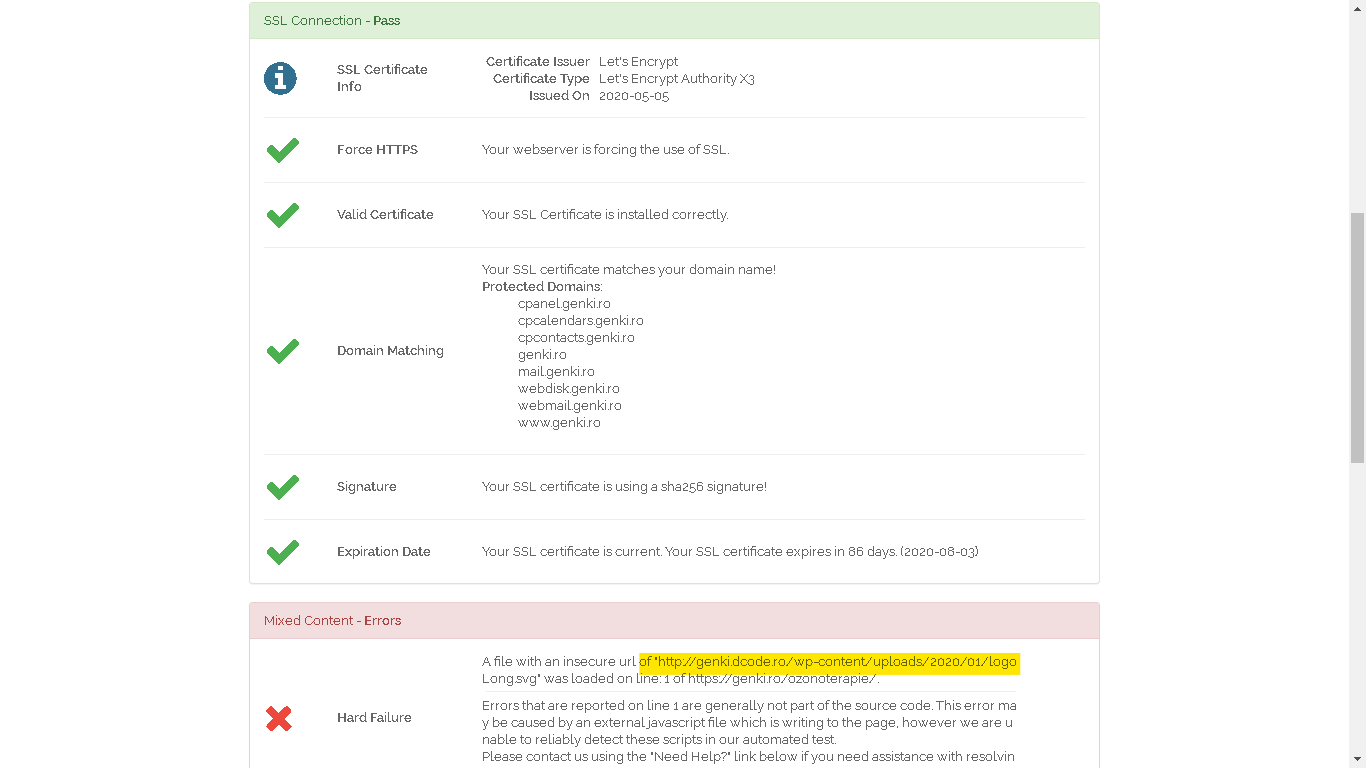Click the red X Hard Failure icon
The height and width of the screenshot is (768, 1366).
pos(279,718)
